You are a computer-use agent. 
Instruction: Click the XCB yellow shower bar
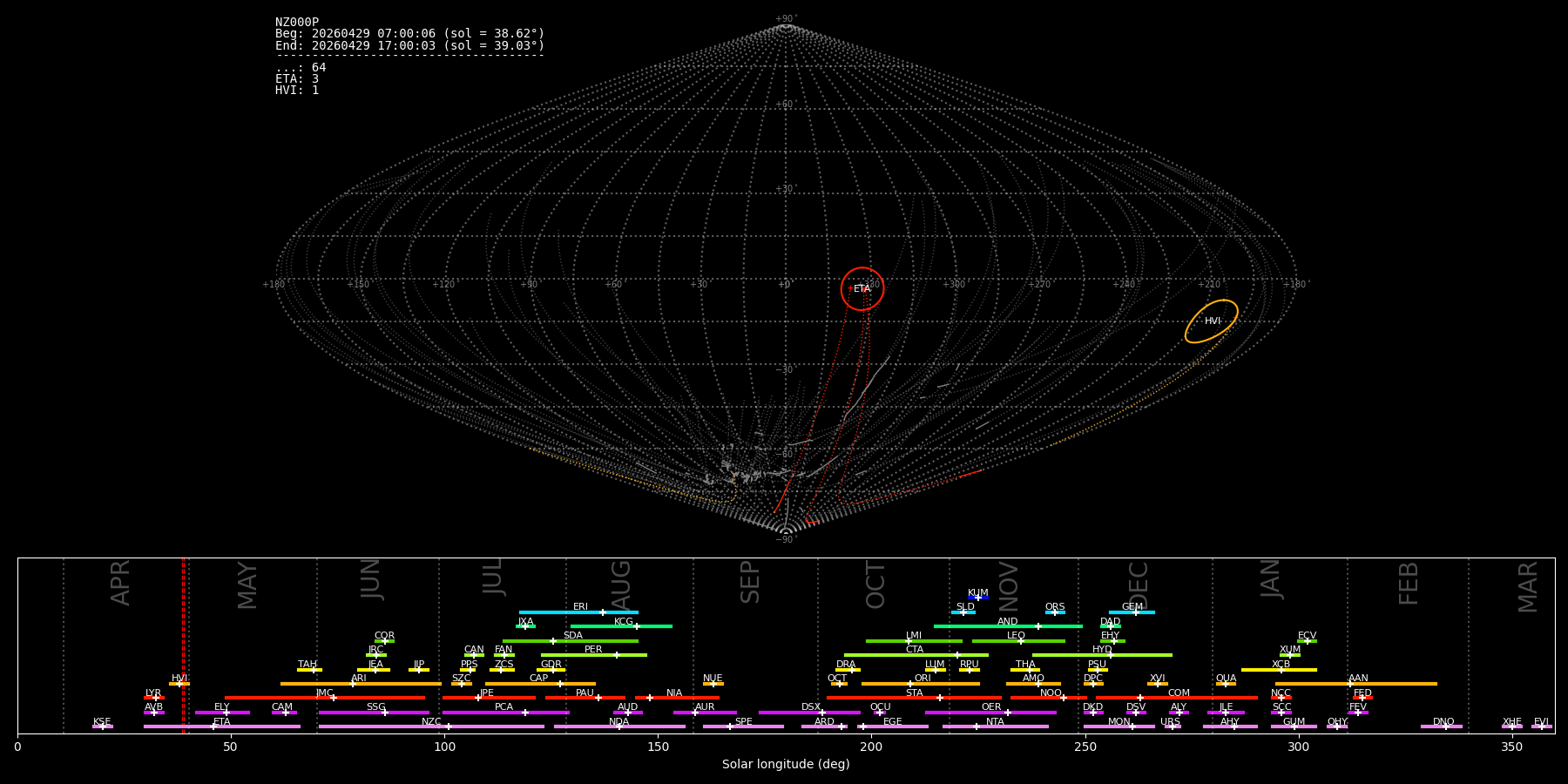1279,670
